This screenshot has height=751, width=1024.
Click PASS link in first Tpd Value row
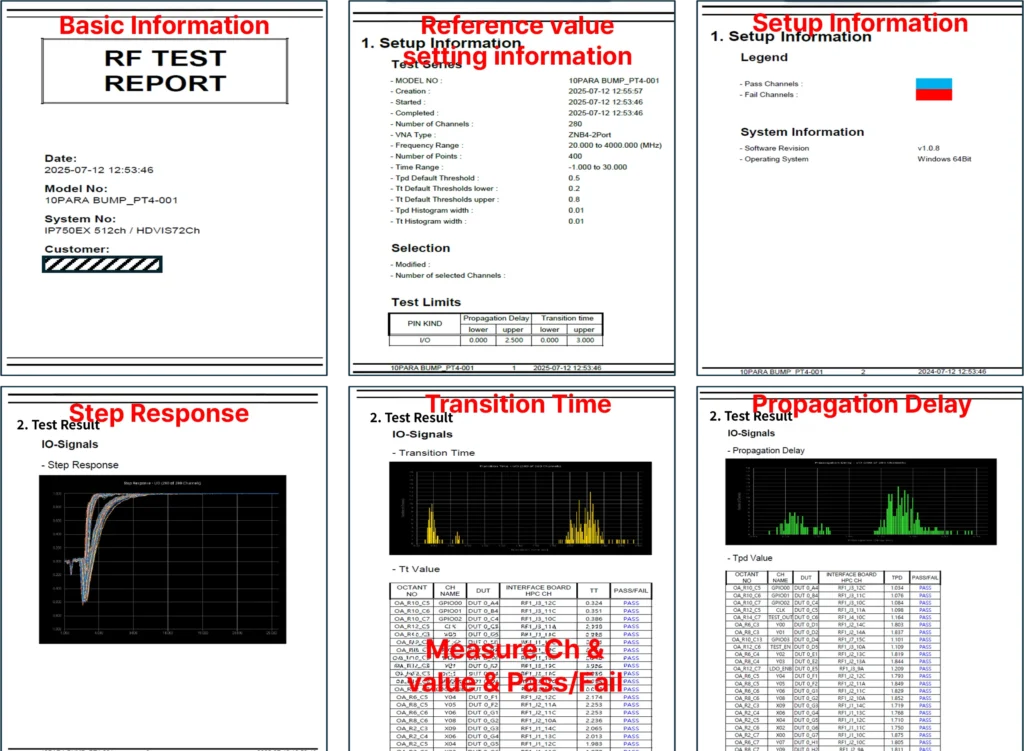pos(925,587)
